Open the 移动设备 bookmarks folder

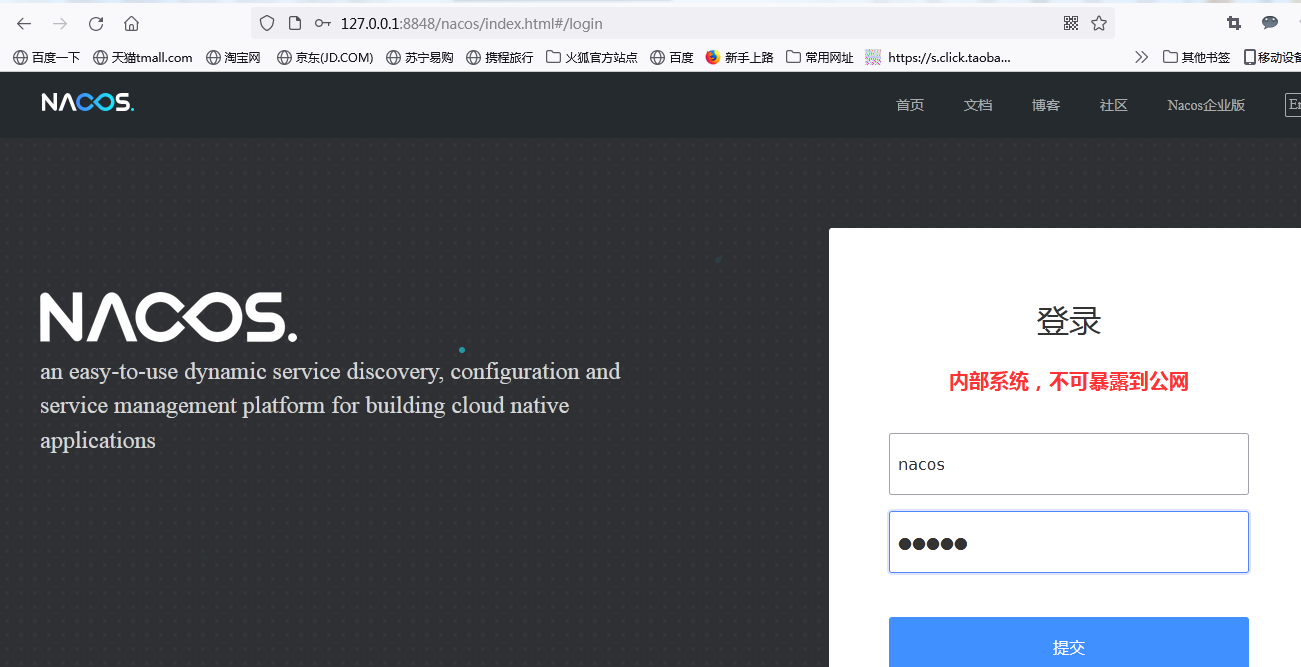(x=1272, y=57)
